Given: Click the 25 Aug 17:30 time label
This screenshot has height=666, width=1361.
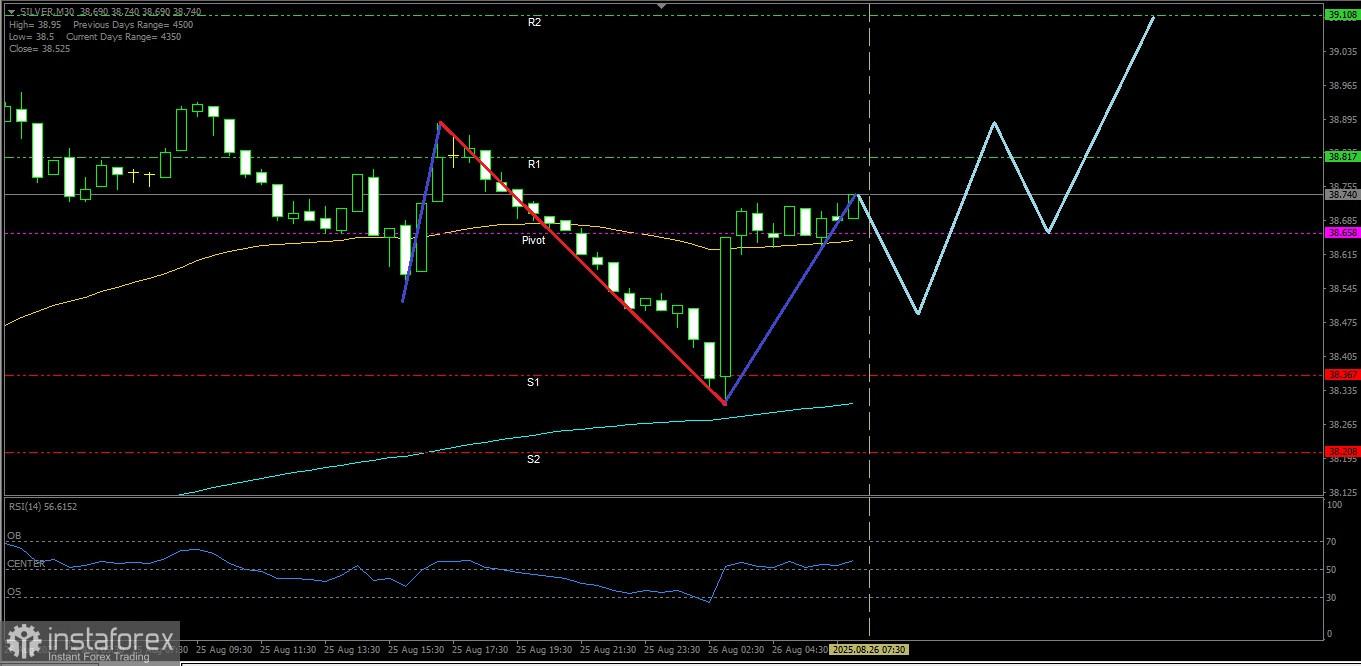Looking at the screenshot, I should pos(480,649).
